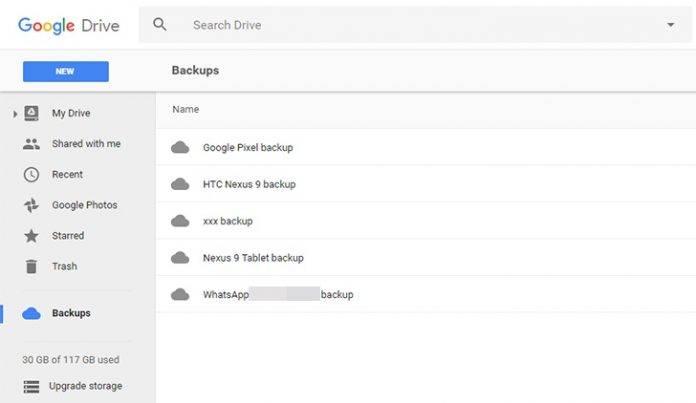This screenshot has height=403, width=696.
Task: Select the WhatsApp backup entry
Action: click(x=426, y=294)
